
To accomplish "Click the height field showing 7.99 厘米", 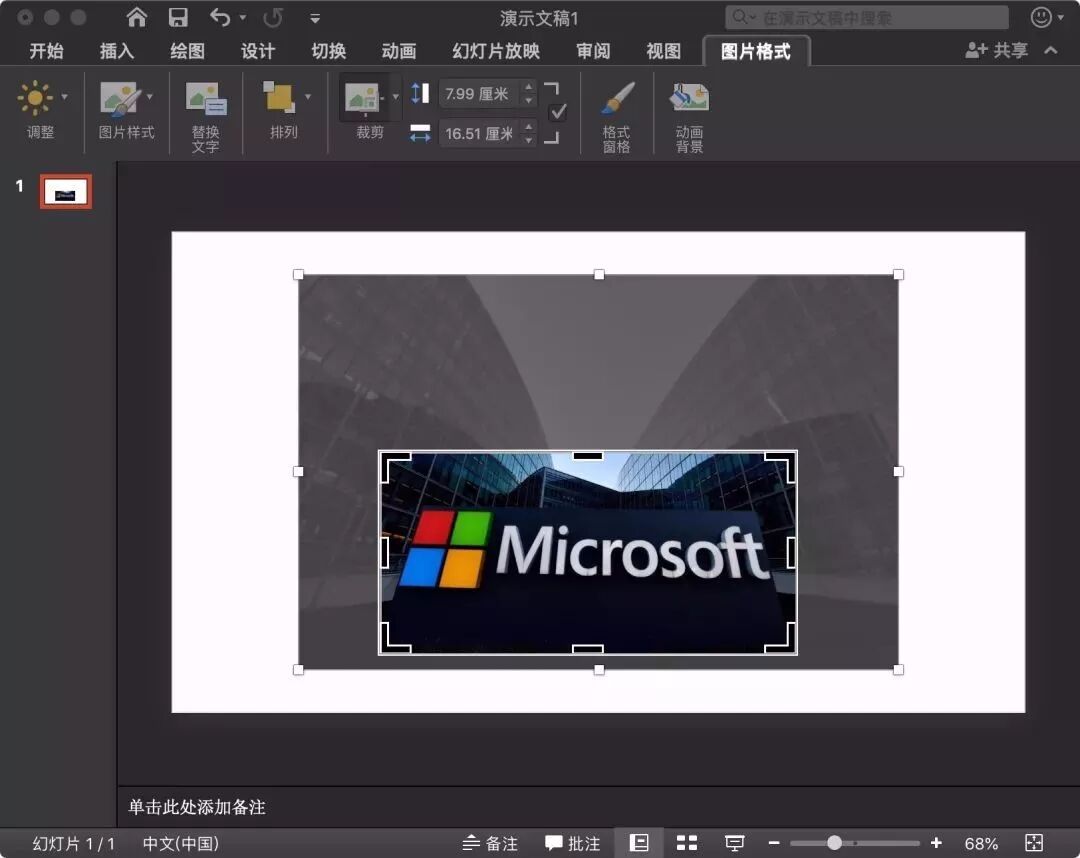I will [479, 94].
